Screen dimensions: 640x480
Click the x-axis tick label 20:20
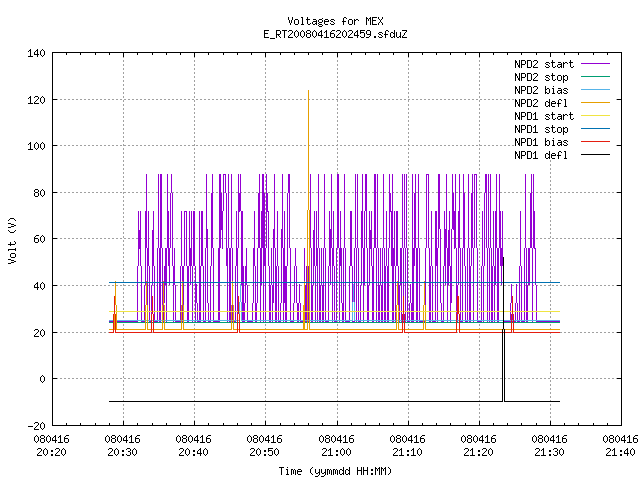pos(51,452)
